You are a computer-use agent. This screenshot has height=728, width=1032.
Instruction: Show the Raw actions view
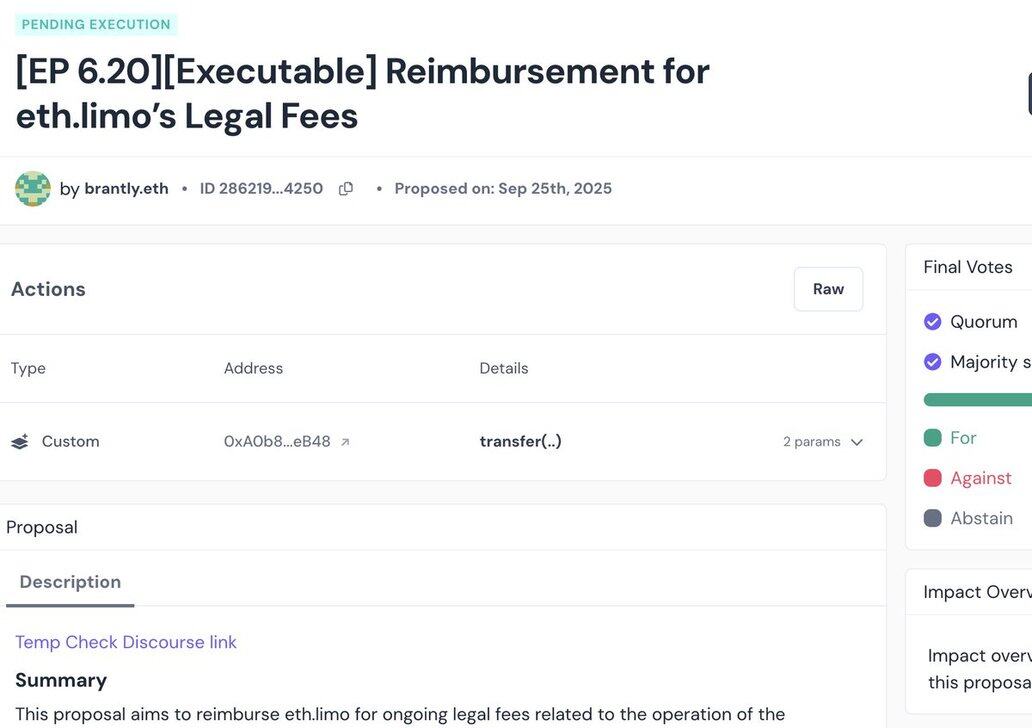point(828,289)
